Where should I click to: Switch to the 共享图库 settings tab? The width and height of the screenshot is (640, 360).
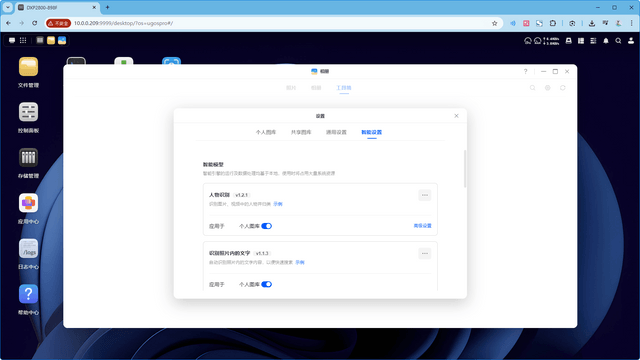click(x=301, y=132)
